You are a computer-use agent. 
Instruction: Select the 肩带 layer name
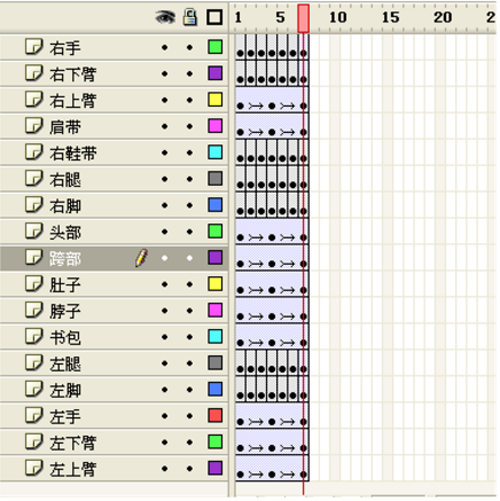pos(65,127)
